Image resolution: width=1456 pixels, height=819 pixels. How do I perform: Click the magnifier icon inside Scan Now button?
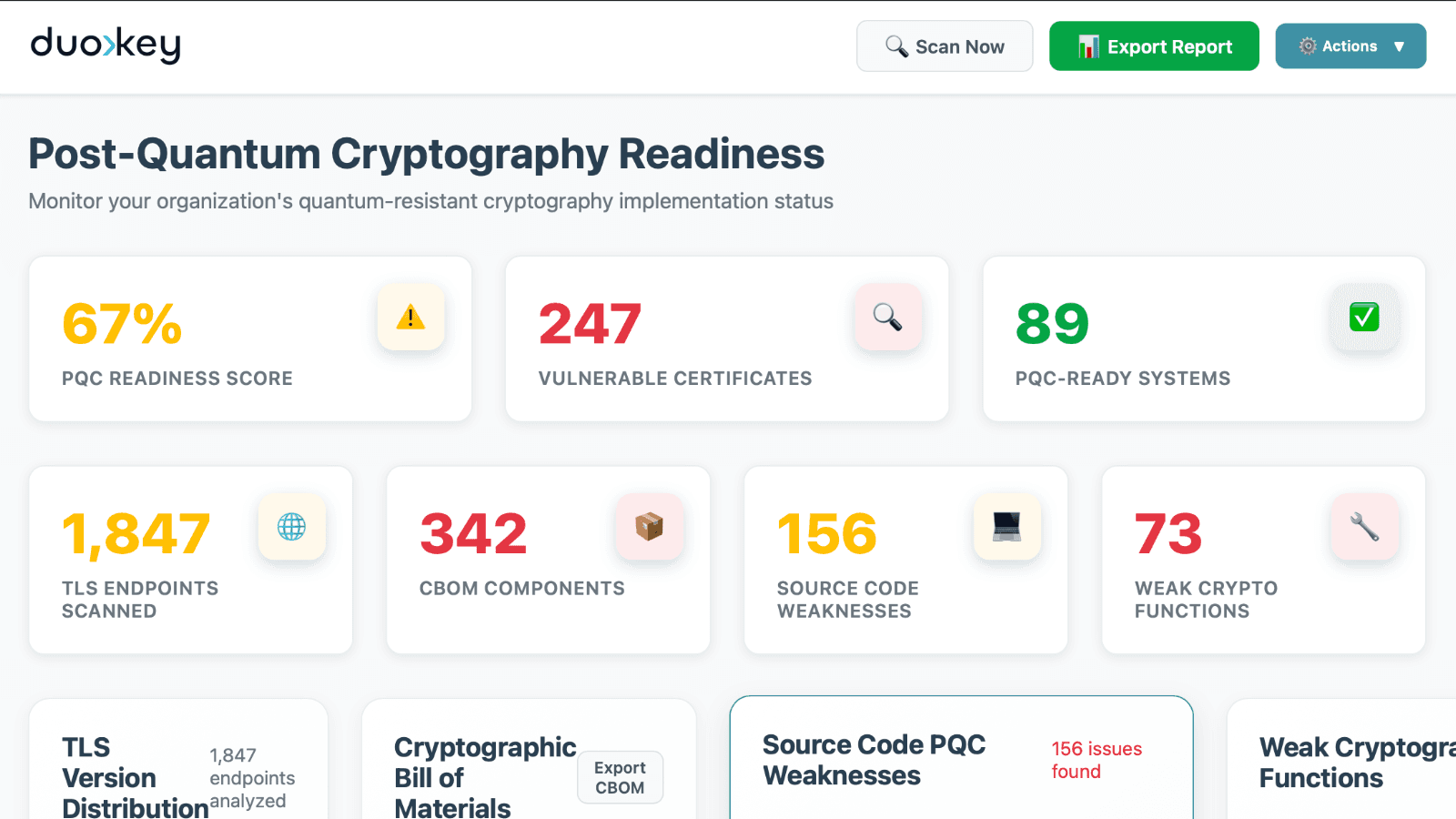[x=895, y=45]
